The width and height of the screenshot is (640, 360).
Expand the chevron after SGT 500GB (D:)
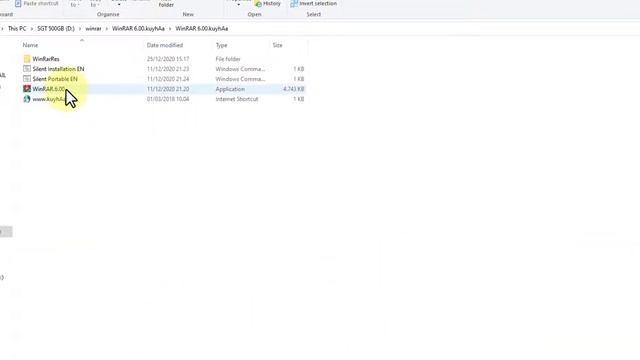80,29
